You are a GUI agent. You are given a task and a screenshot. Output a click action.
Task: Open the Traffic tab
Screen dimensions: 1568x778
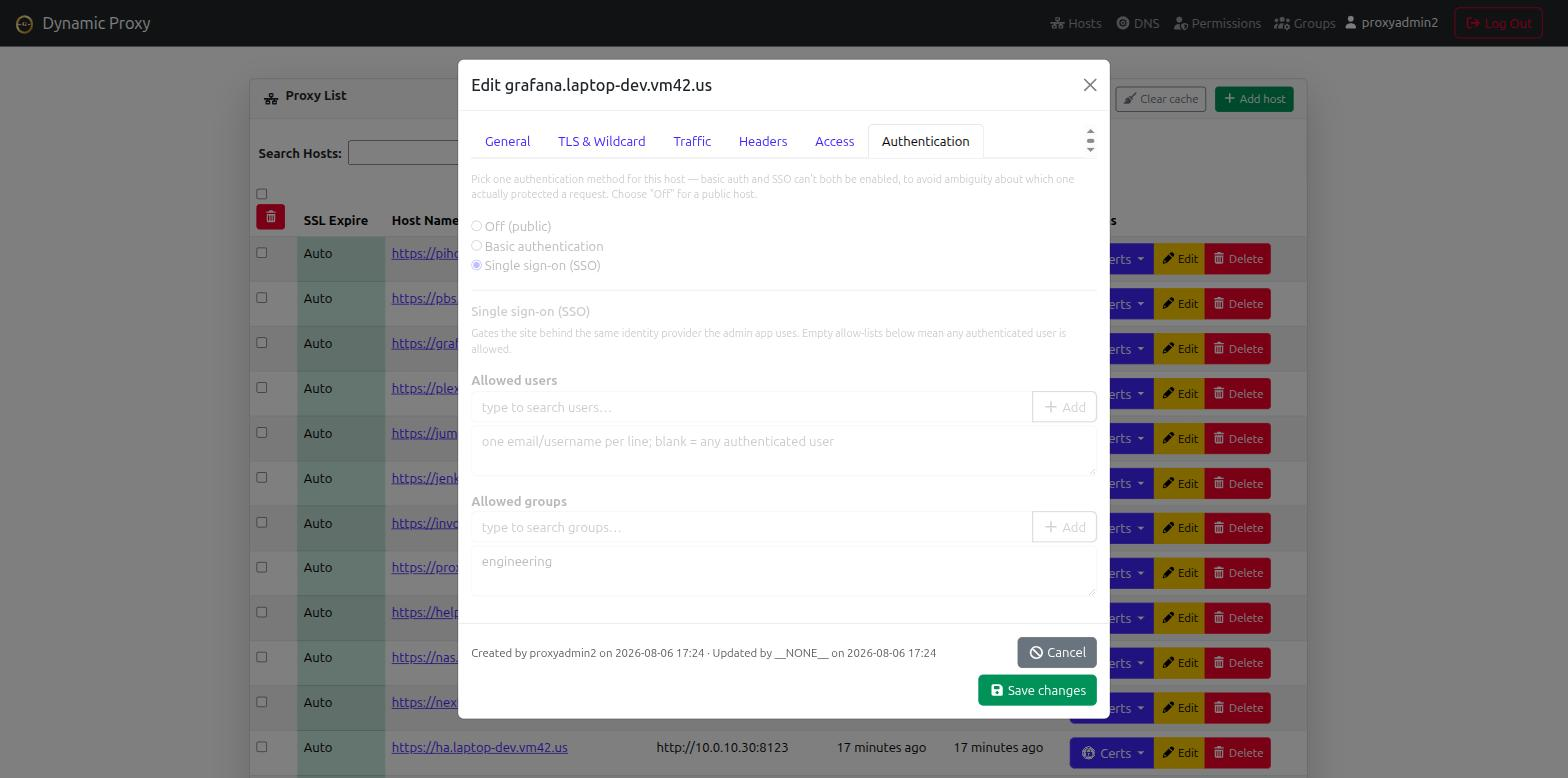(692, 141)
